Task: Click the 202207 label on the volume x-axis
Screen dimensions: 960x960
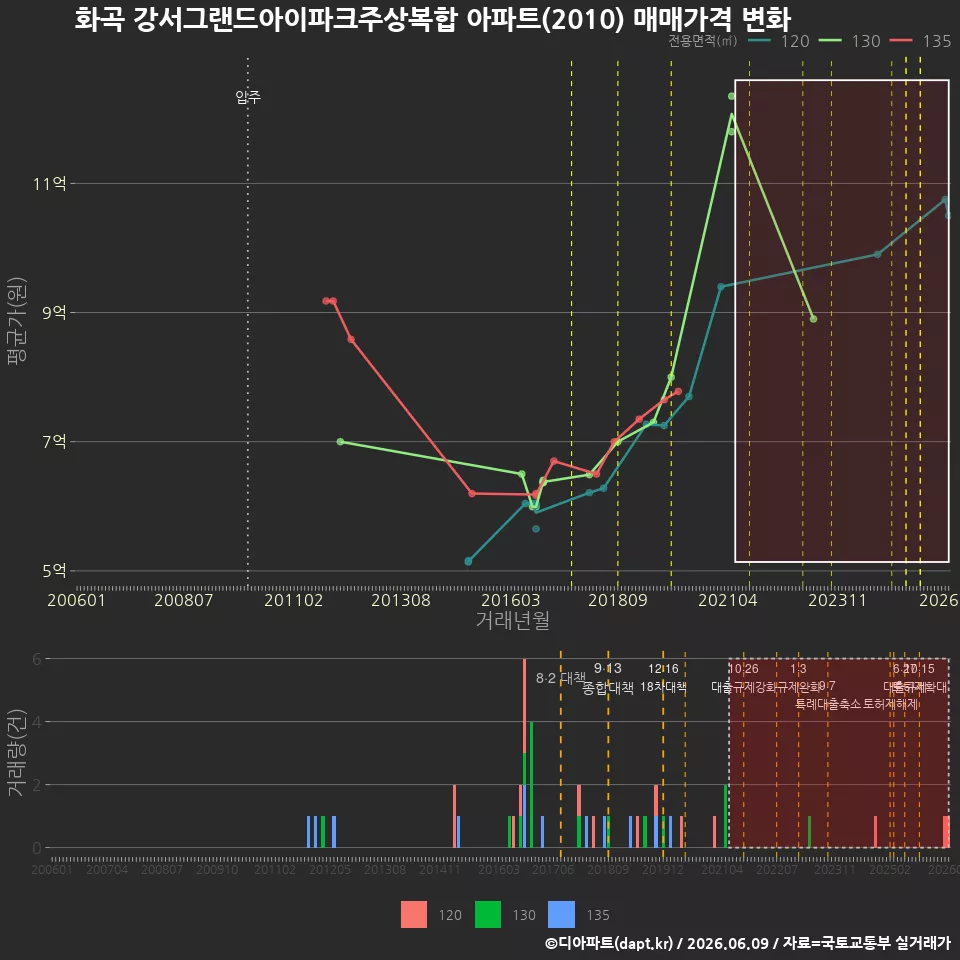Action: click(776, 869)
